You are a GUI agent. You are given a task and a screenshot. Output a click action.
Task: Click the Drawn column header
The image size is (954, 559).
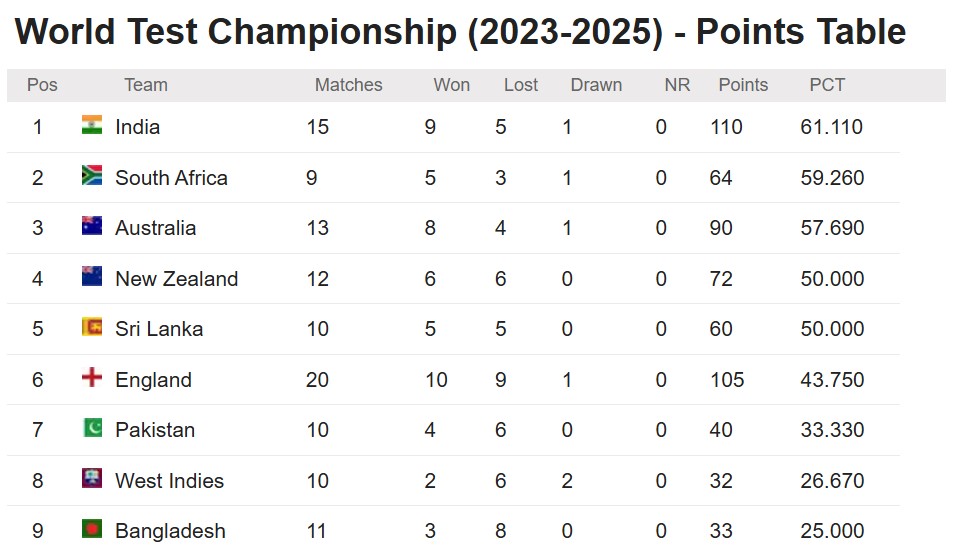[x=596, y=85]
